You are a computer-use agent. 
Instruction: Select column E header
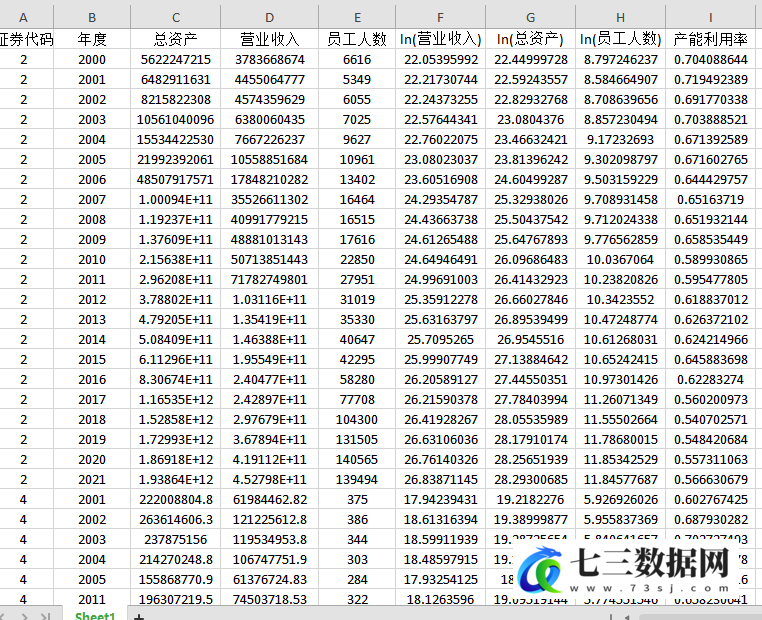[357, 17]
